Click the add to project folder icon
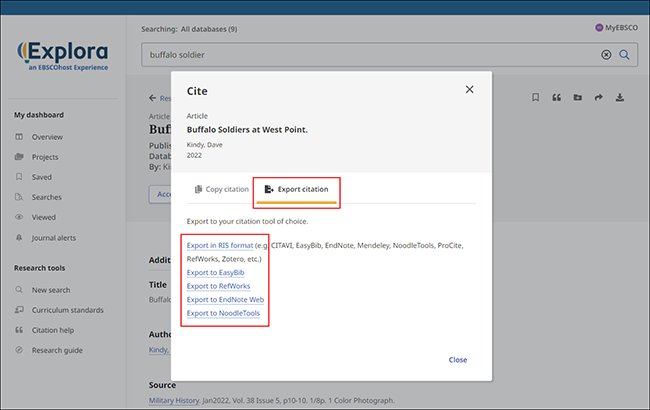The width and height of the screenshot is (650, 410). (x=577, y=97)
